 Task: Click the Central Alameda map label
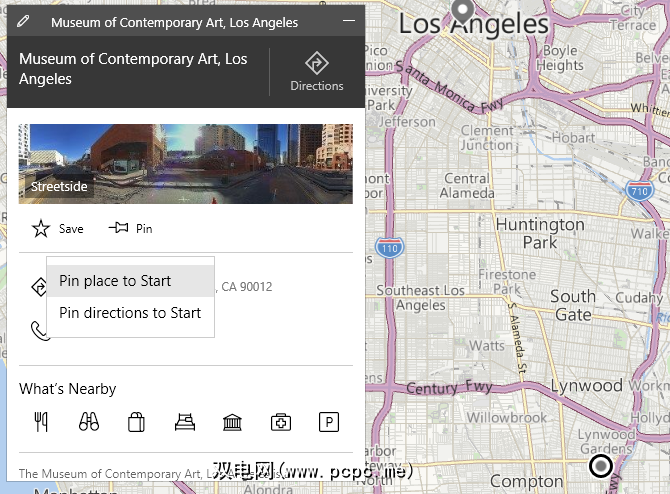tap(467, 185)
